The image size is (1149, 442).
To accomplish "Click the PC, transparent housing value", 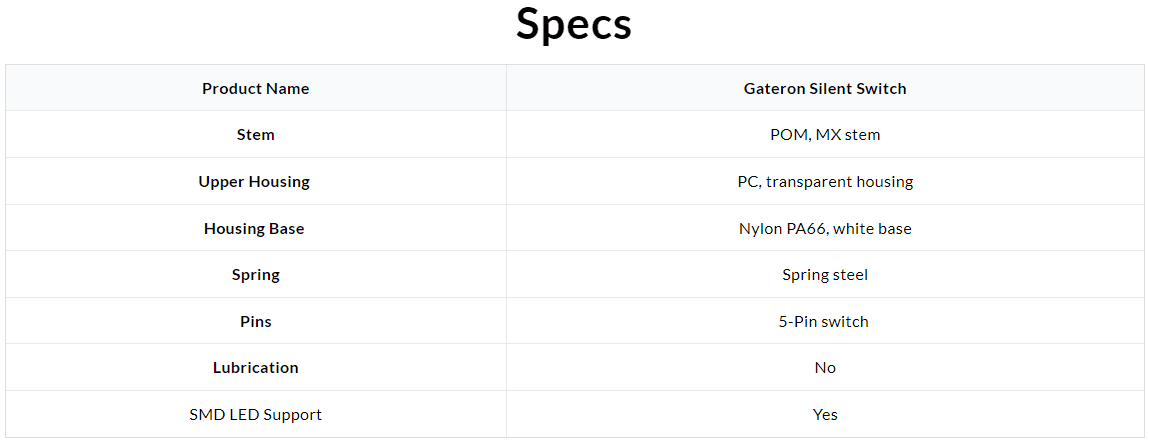I will [825, 182].
